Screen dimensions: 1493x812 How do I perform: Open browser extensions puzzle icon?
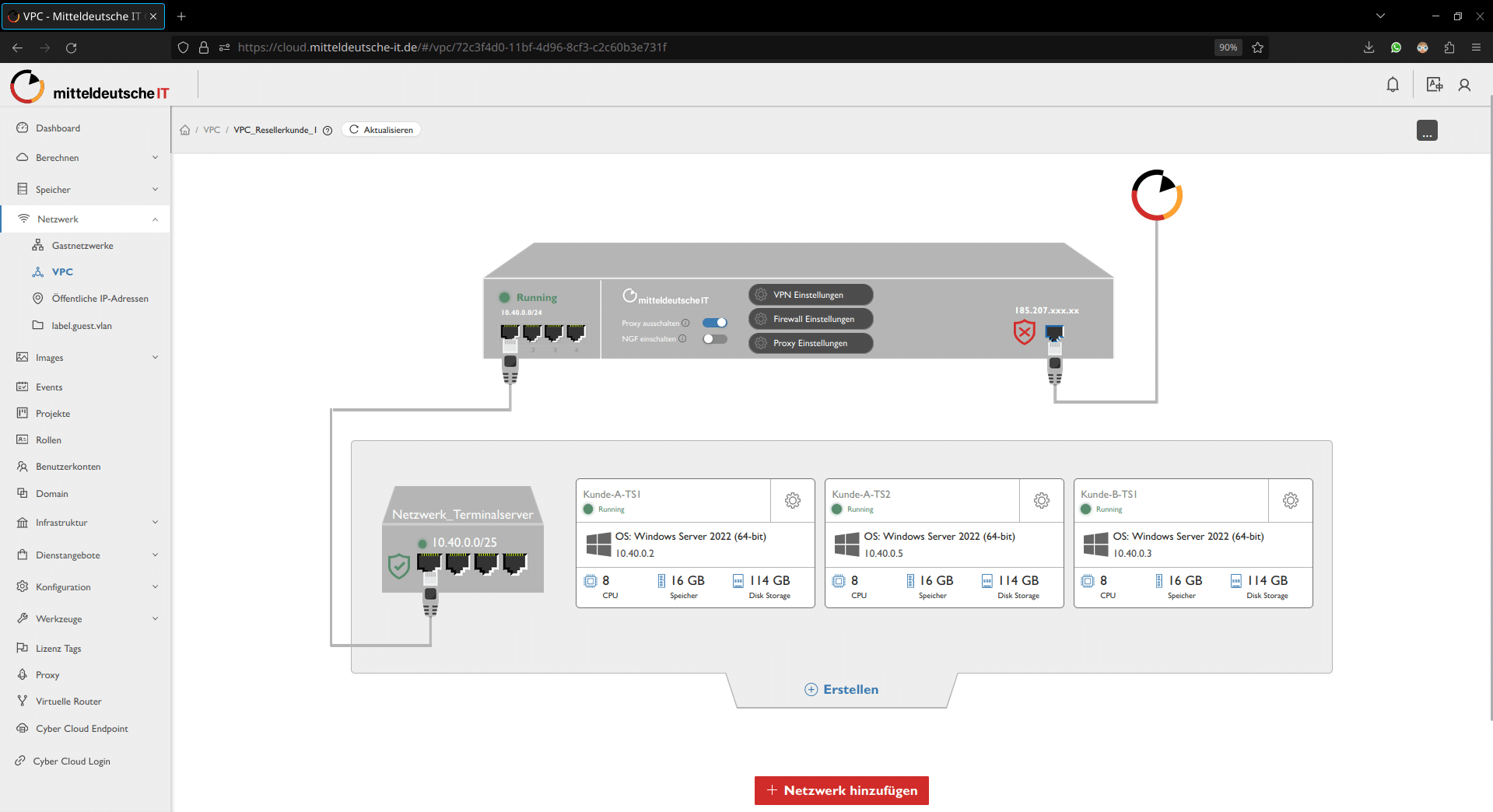point(1449,47)
